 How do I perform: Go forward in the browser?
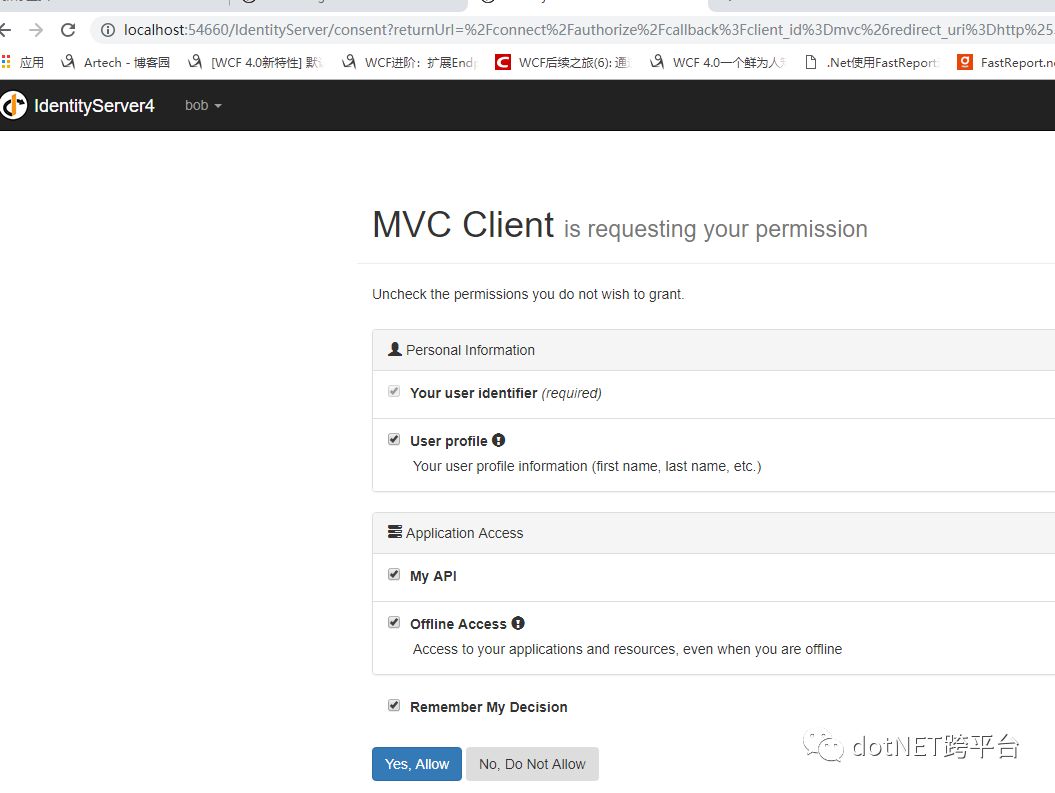coord(36,30)
